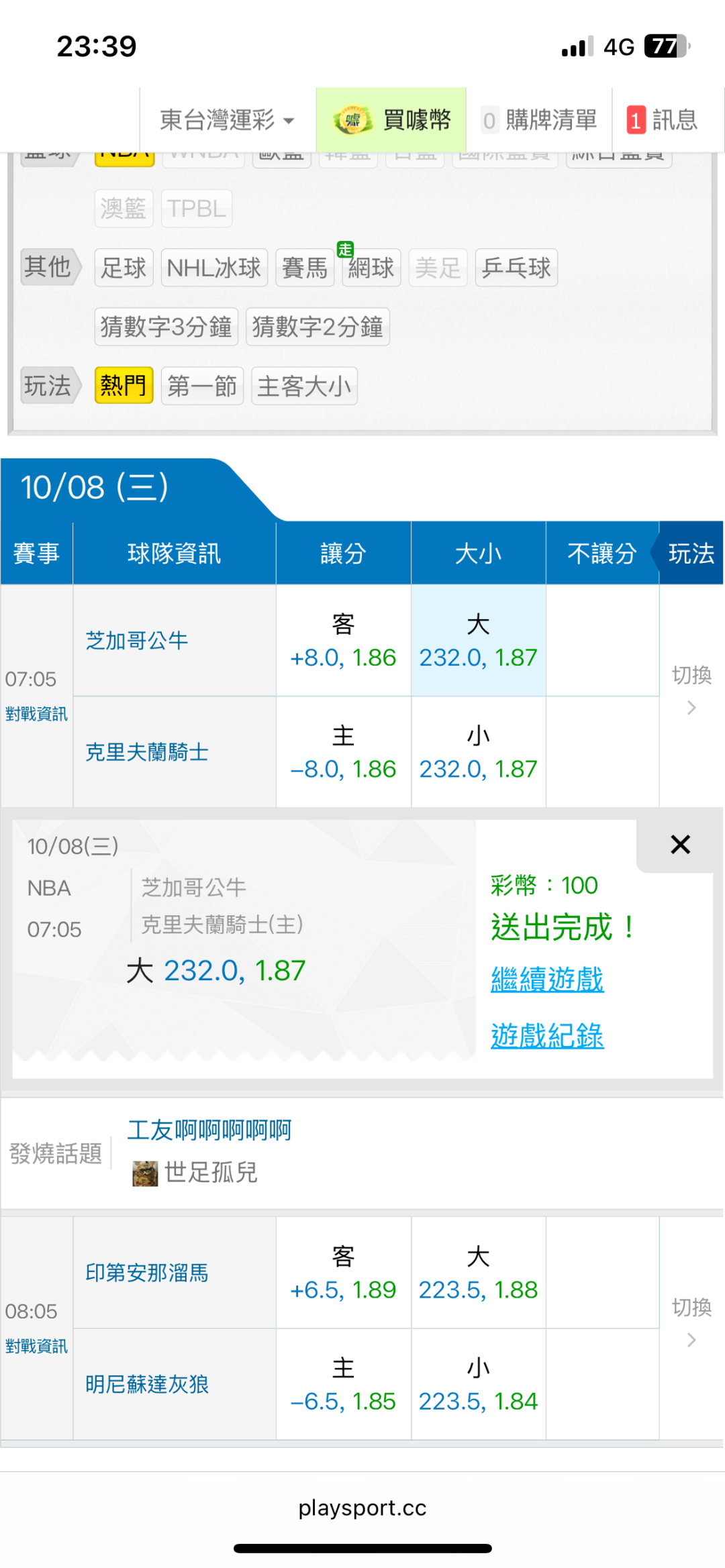Select the 澳籃 league filter
Viewport: 725px width, 1568px height.
click(124, 209)
